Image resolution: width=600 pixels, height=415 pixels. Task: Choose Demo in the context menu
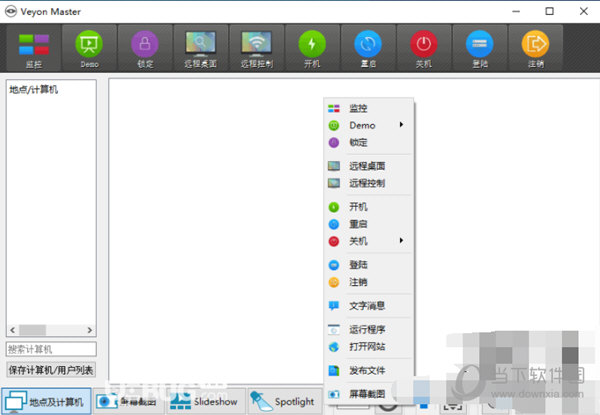point(368,125)
